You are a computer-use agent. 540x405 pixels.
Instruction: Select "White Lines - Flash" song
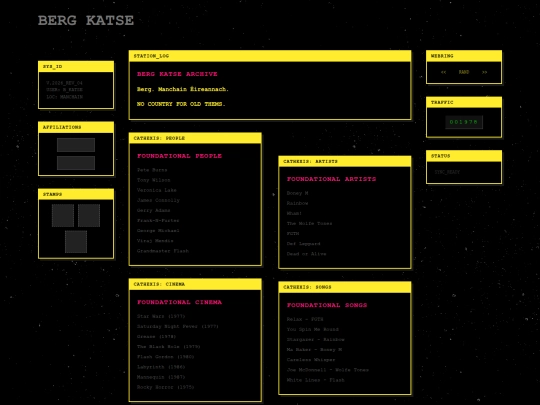point(315,380)
